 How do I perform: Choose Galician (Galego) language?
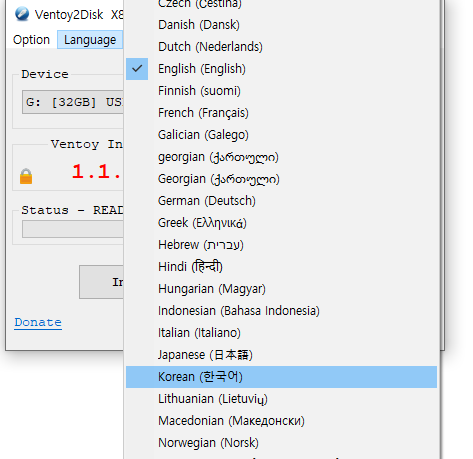pyautogui.click(x=281, y=135)
